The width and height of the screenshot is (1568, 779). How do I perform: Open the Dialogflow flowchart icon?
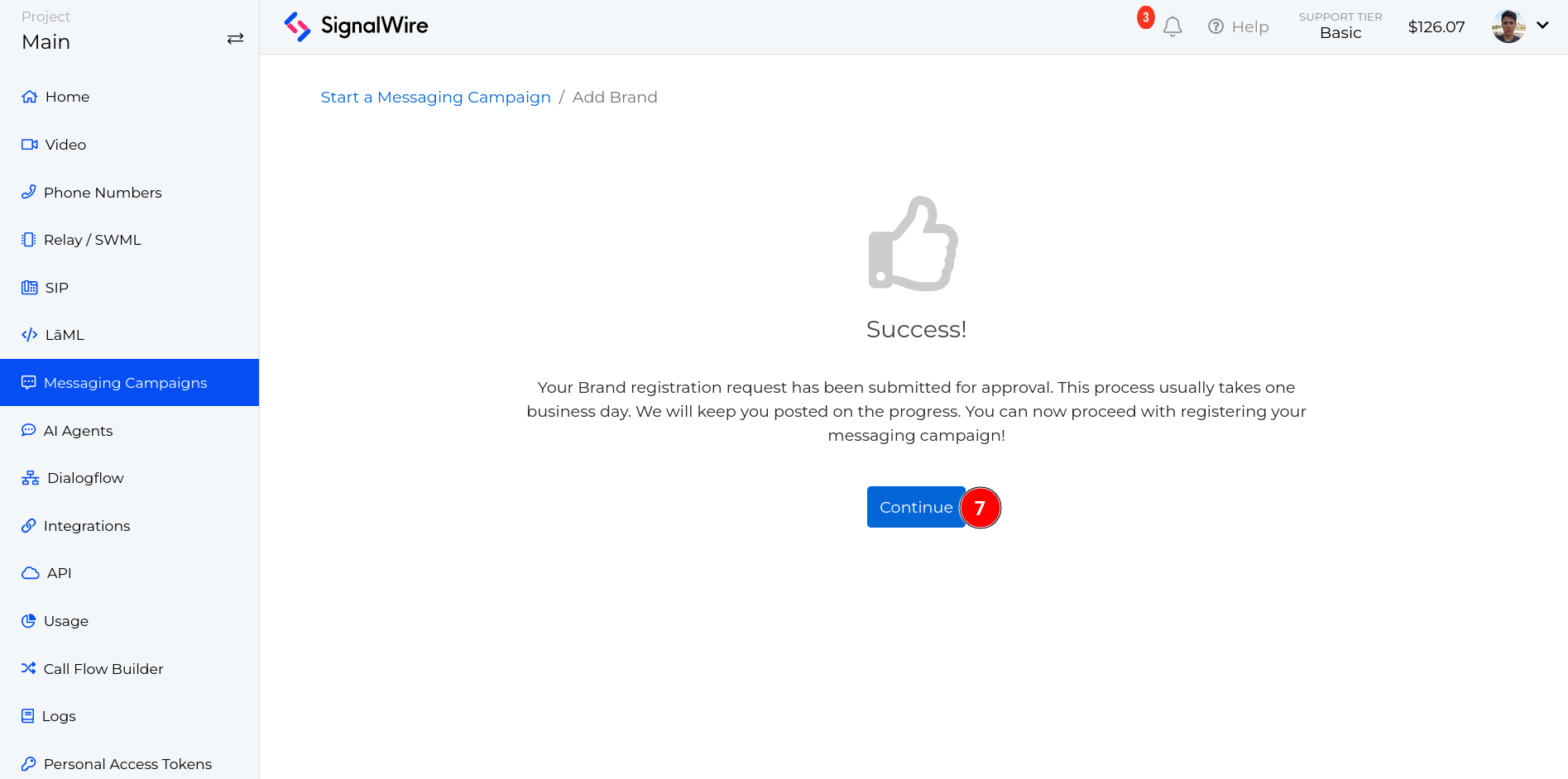29,477
